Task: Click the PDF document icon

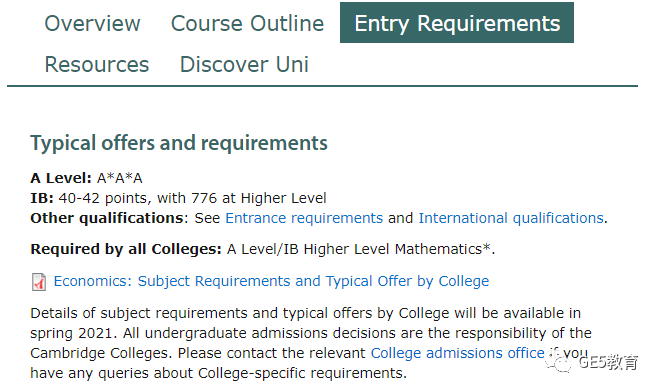Action: (x=39, y=282)
